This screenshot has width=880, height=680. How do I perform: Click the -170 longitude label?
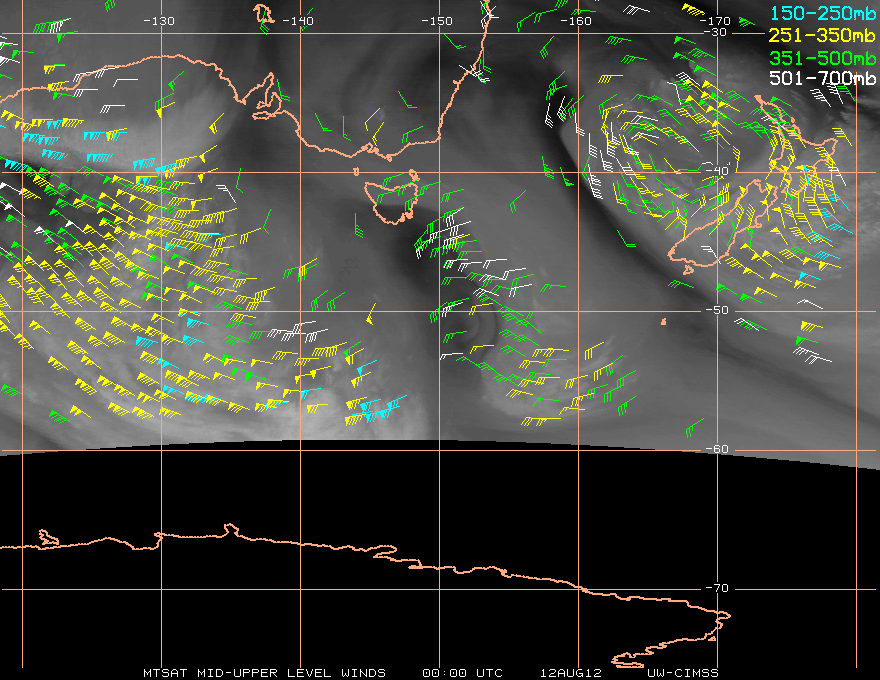tap(715, 21)
